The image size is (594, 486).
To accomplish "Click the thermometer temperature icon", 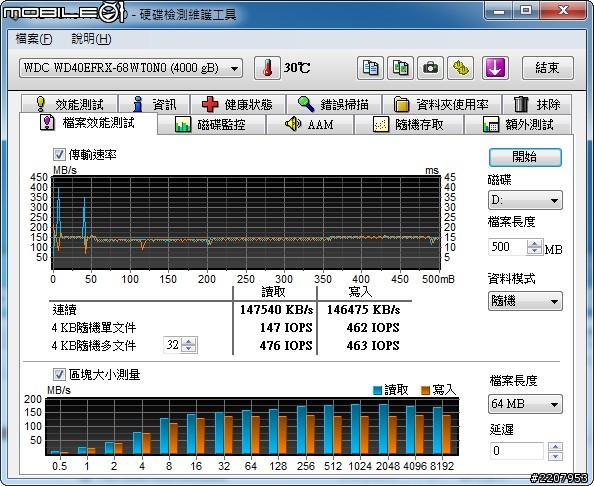I will [x=267, y=68].
